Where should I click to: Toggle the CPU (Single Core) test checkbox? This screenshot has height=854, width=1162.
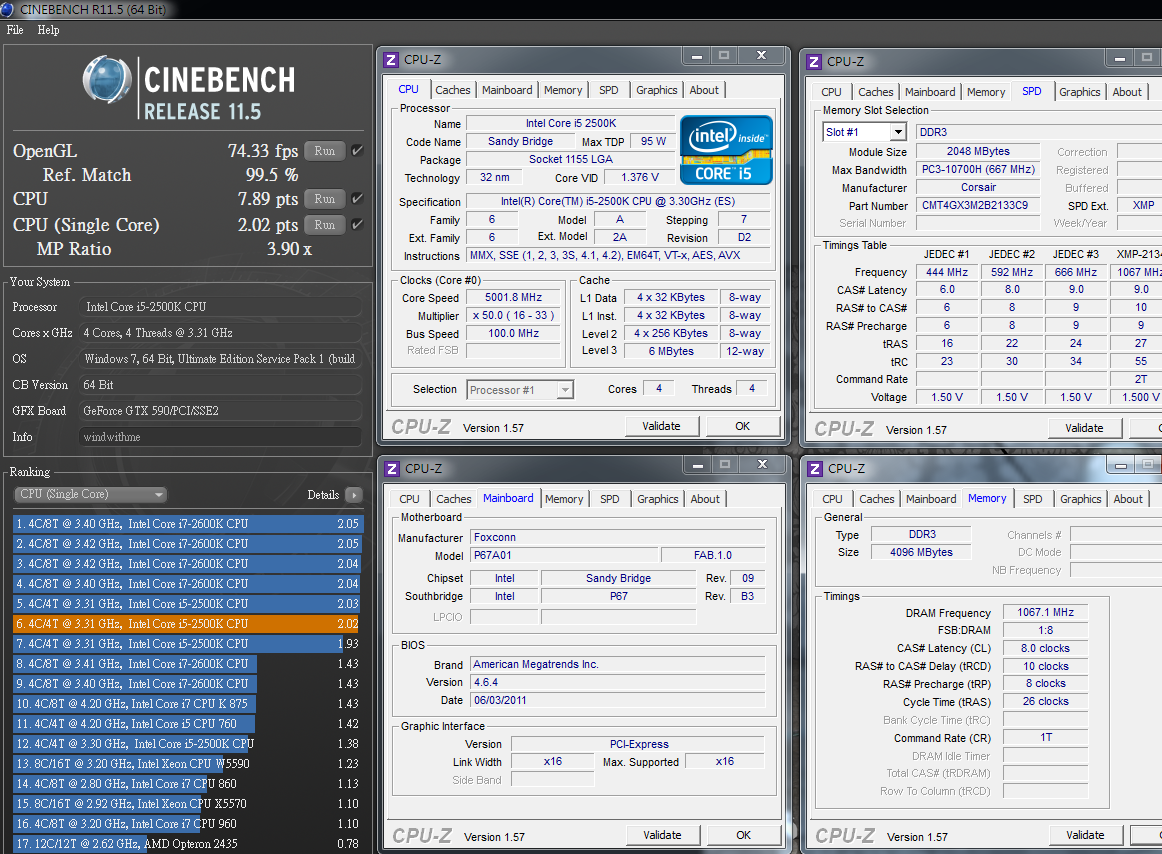pyautogui.click(x=357, y=225)
